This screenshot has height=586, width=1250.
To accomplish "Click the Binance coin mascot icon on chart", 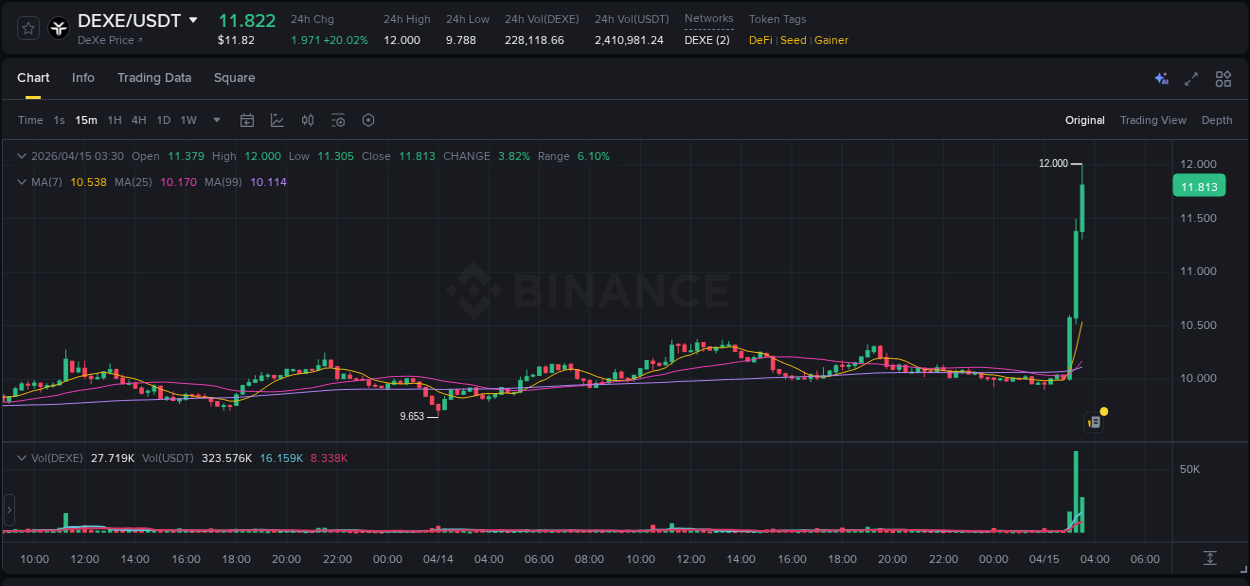I will click(x=1097, y=418).
